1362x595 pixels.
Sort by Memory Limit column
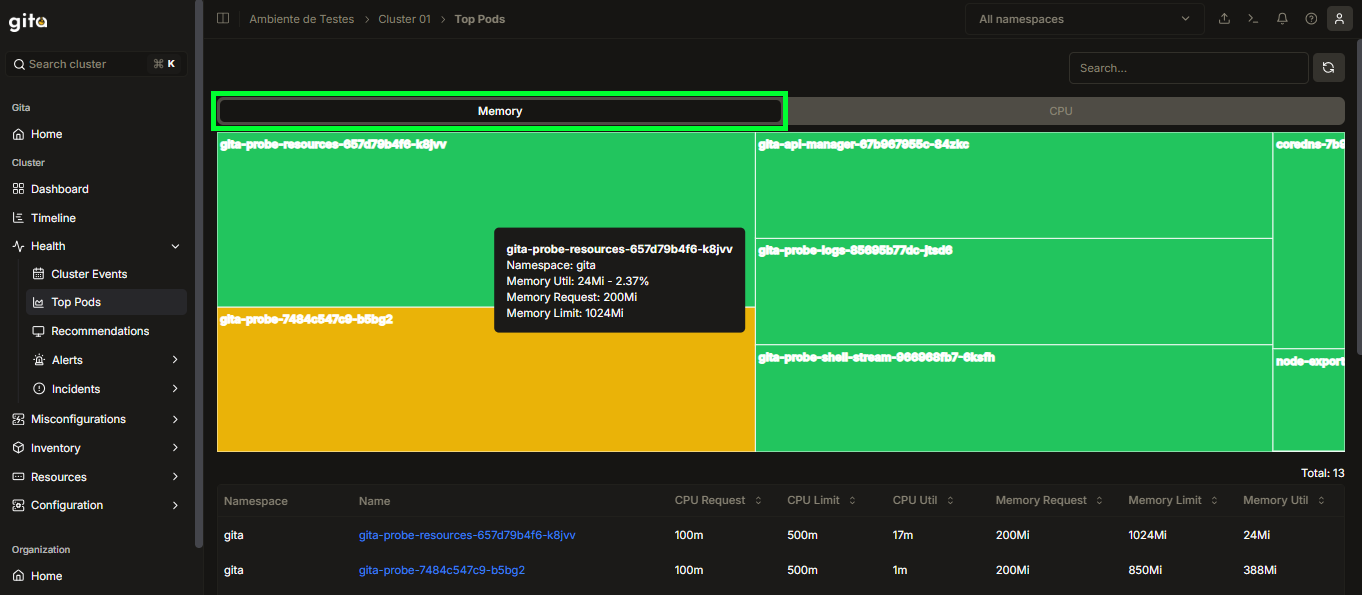tap(1172, 500)
